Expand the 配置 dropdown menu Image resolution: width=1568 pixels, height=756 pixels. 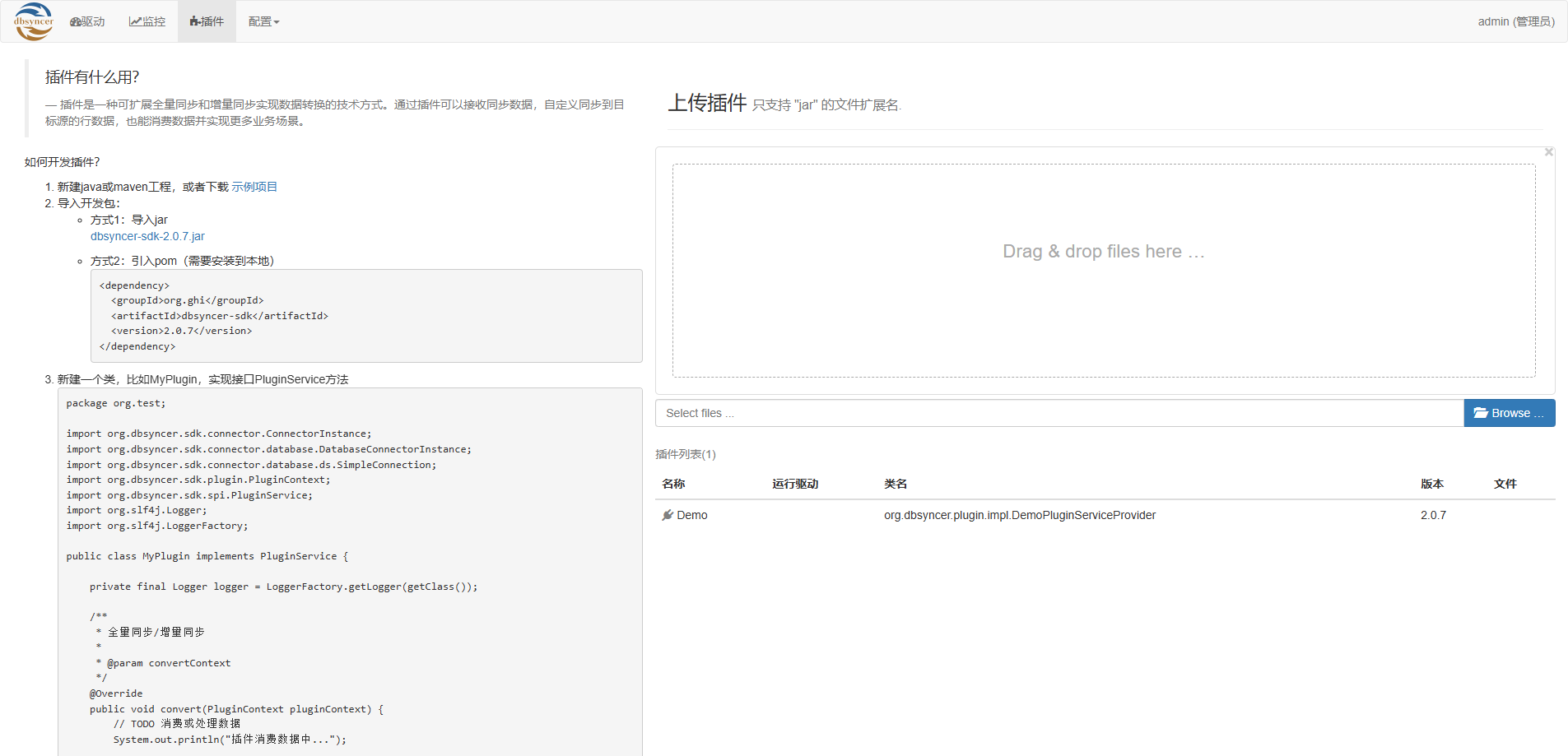(264, 21)
